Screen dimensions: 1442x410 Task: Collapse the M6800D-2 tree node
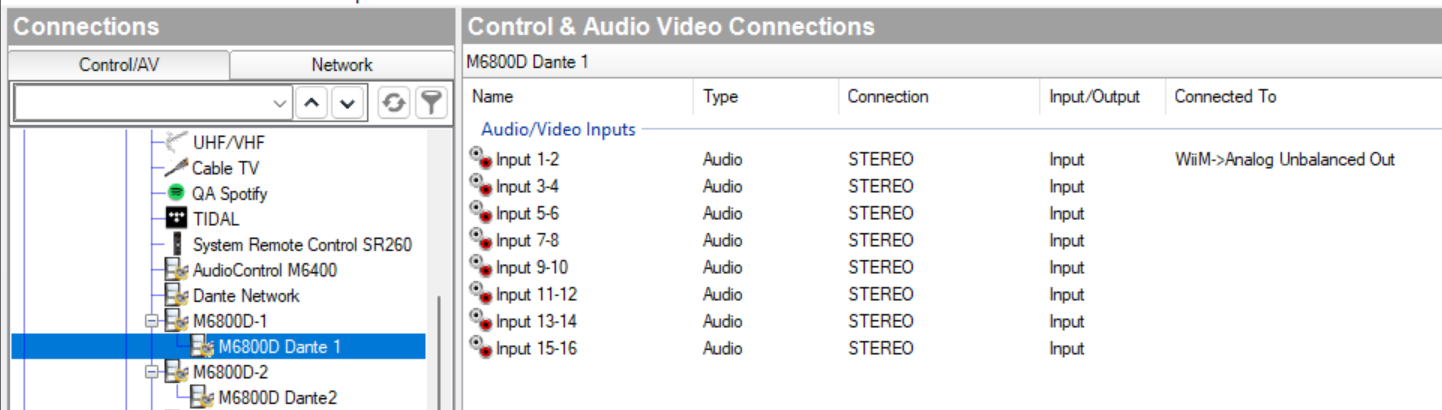click(152, 372)
